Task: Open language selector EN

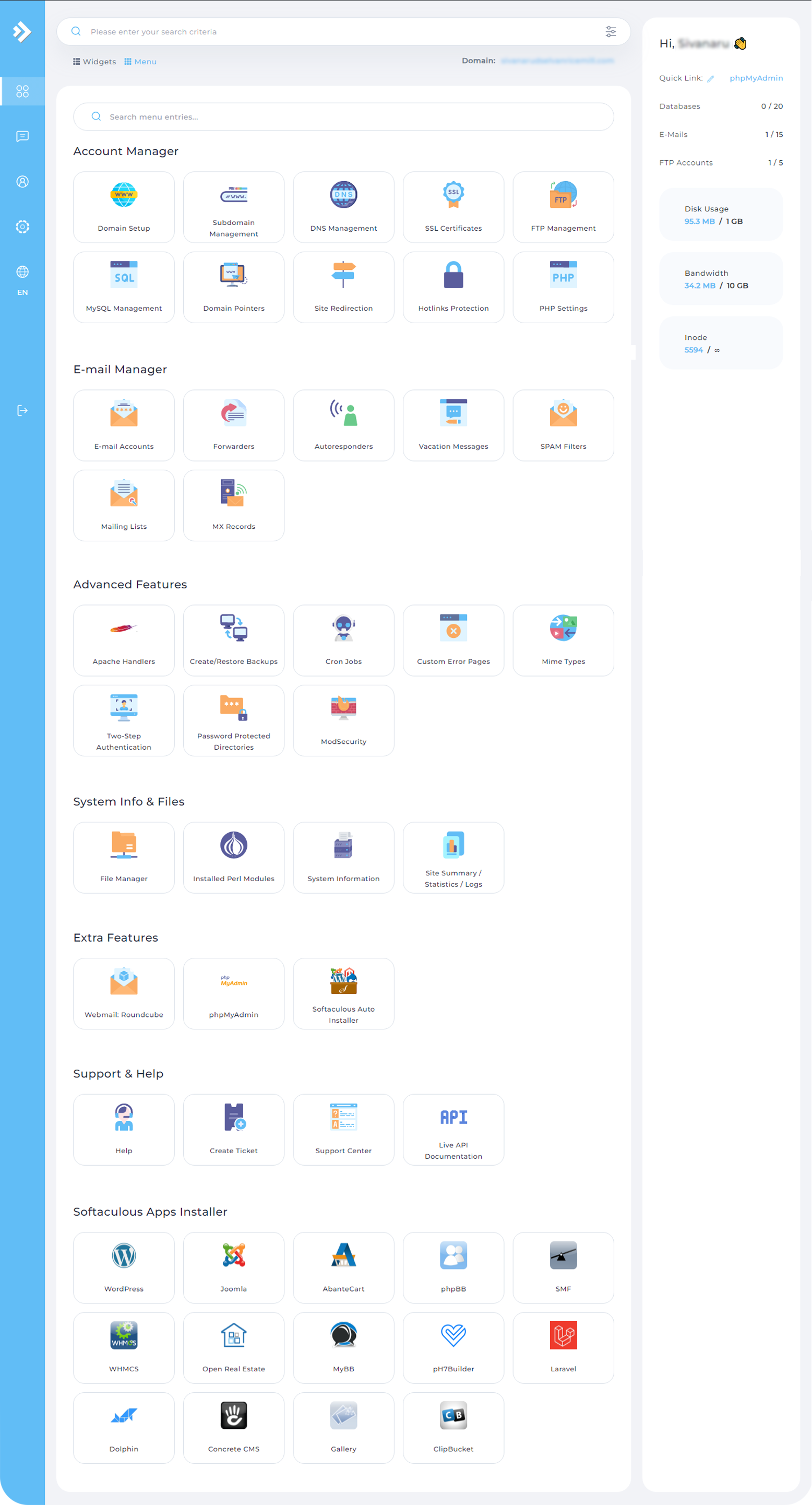Action: coord(22,279)
